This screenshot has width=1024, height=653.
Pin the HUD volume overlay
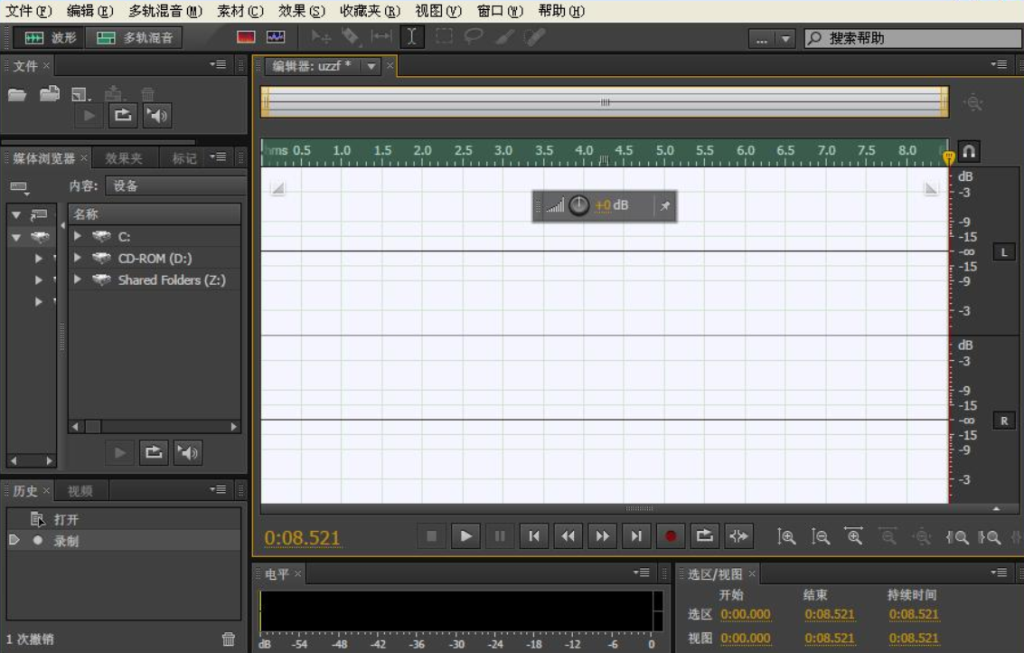pyautogui.click(x=665, y=206)
